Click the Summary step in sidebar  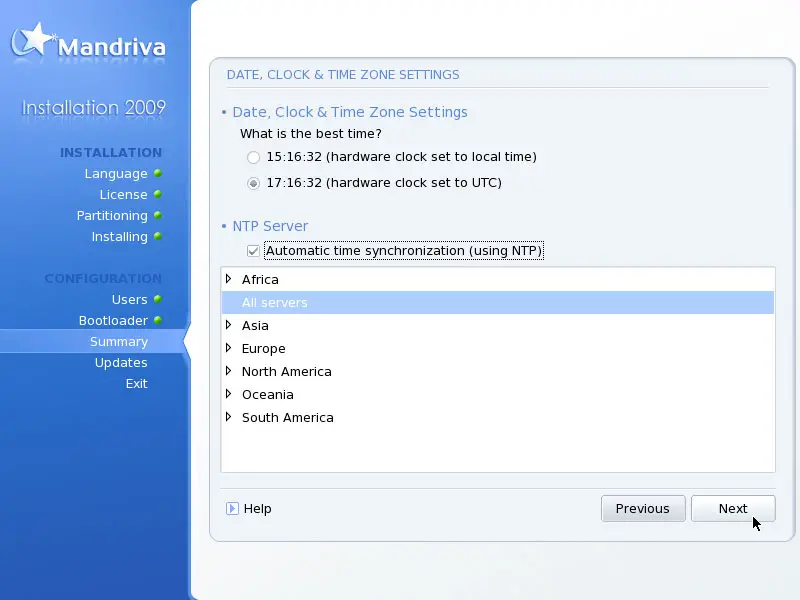click(x=119, y=341)
